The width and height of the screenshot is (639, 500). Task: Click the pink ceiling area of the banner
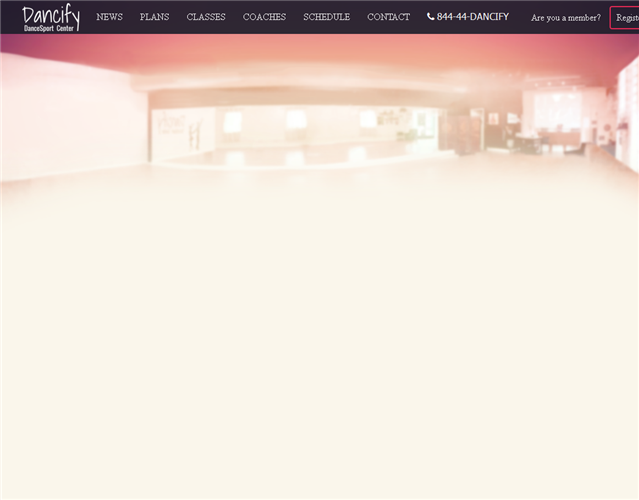(320, 55)
